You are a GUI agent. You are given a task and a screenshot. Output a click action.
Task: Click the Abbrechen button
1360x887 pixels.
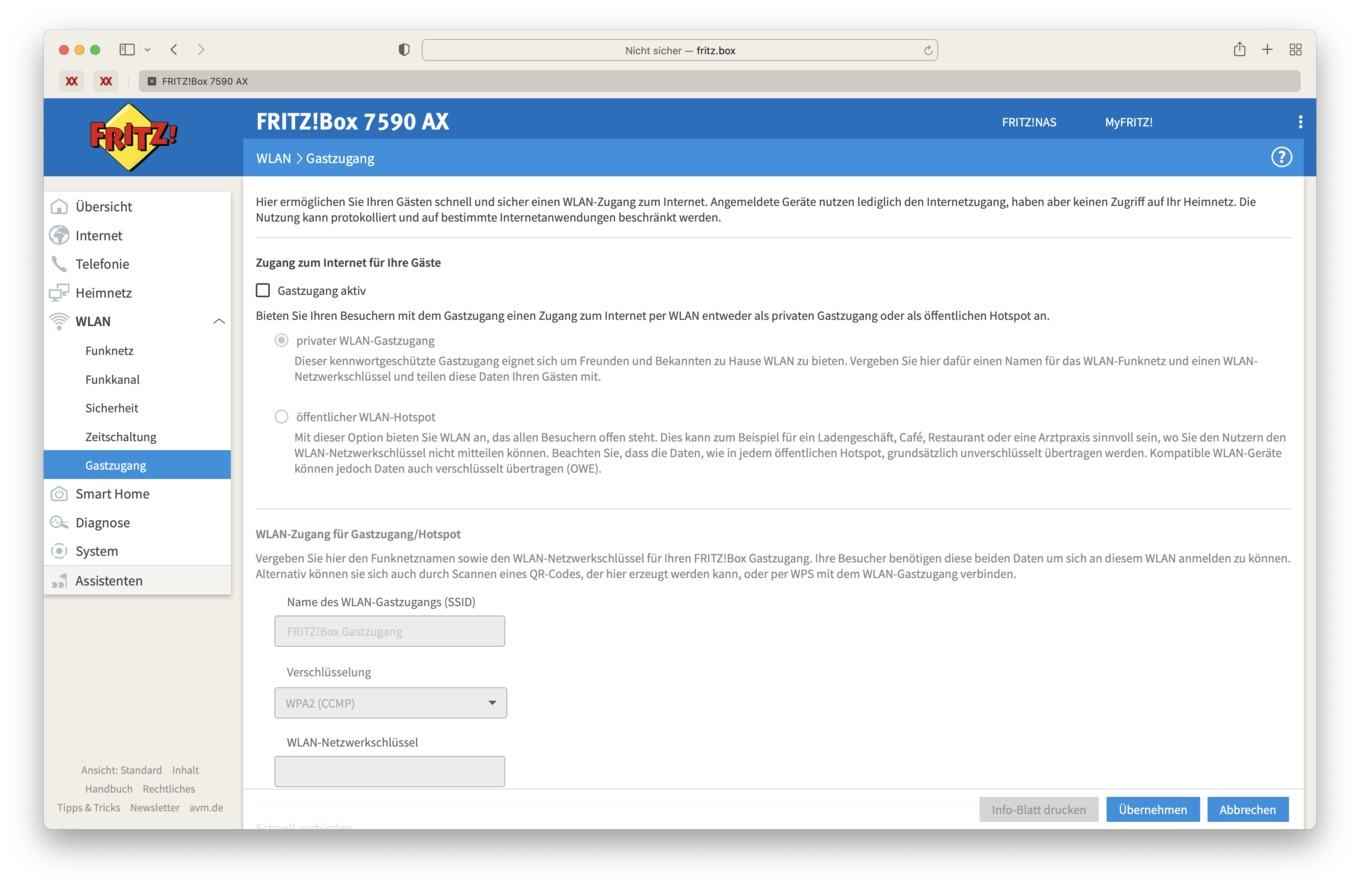[1247, 810]
